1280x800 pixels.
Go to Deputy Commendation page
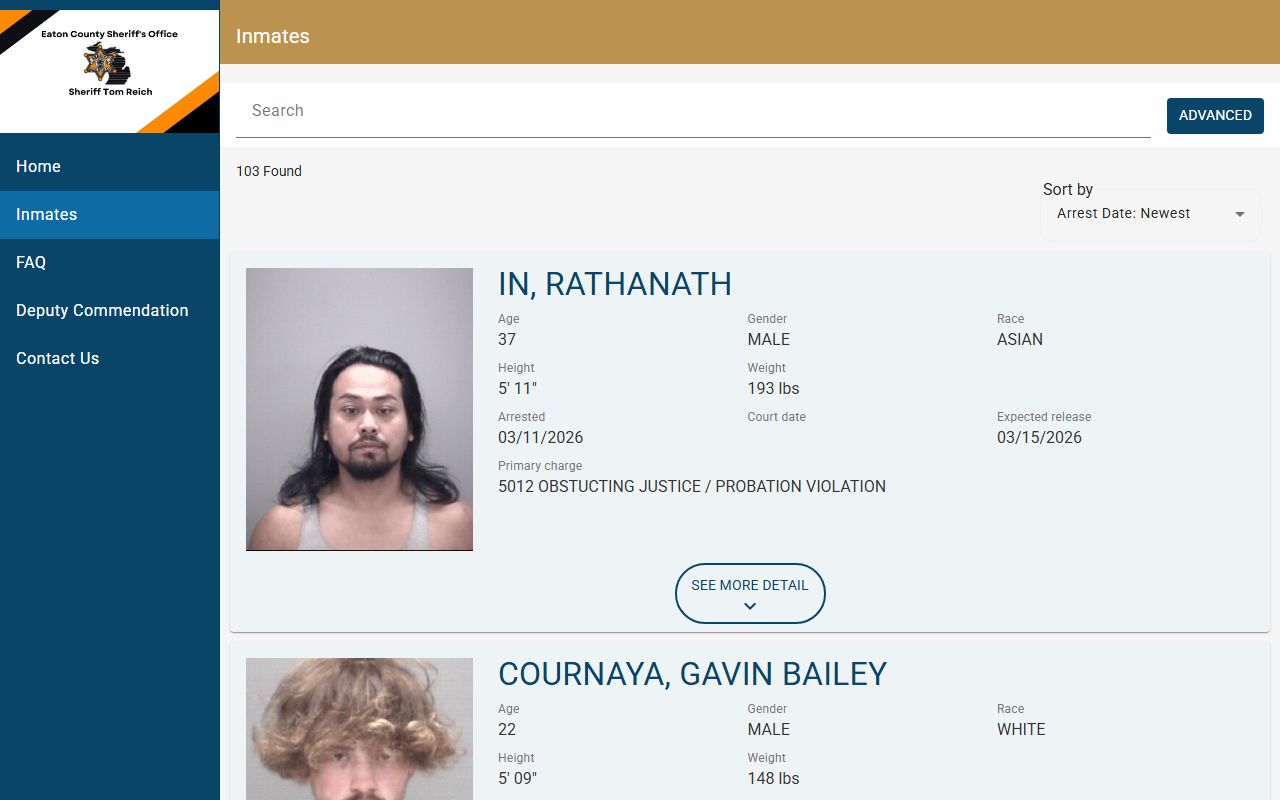(109, 311)
